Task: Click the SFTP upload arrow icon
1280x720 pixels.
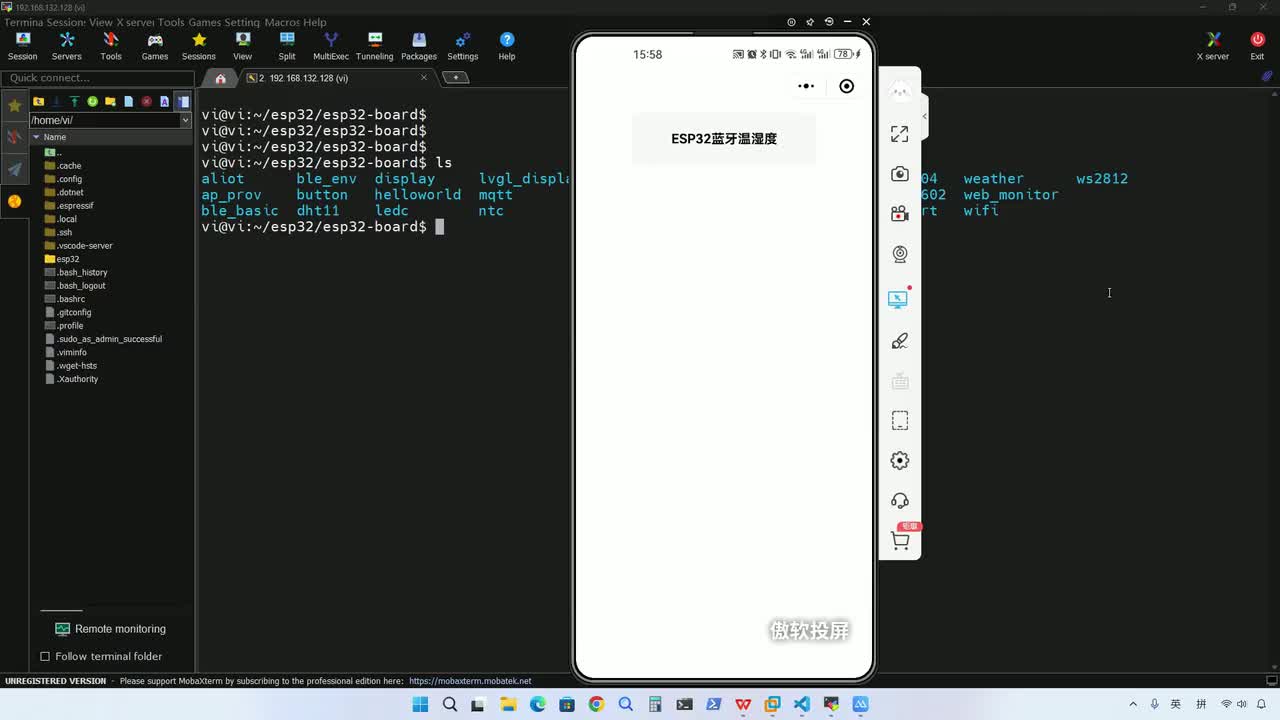Action: pos(74,101)
